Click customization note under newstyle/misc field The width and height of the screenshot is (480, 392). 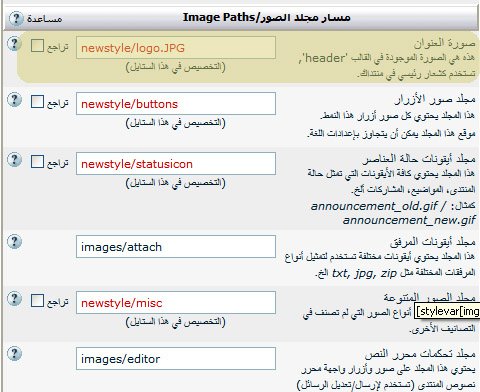point(176,322)
